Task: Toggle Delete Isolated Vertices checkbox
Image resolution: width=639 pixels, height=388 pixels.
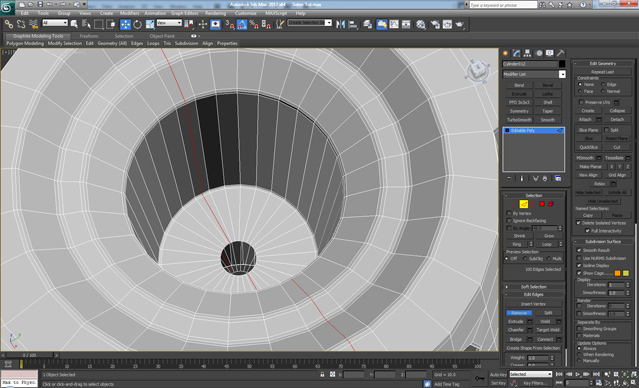Action: [x=578, y=223]
